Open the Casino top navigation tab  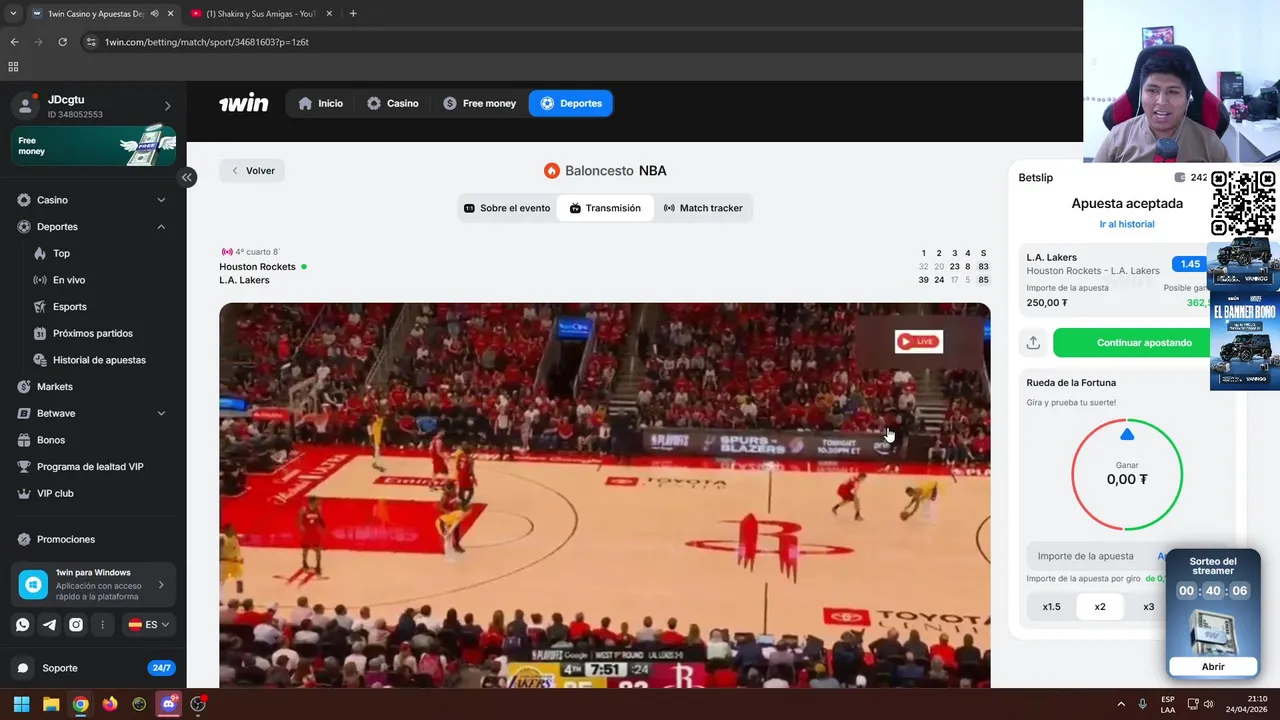click(392, 103)
